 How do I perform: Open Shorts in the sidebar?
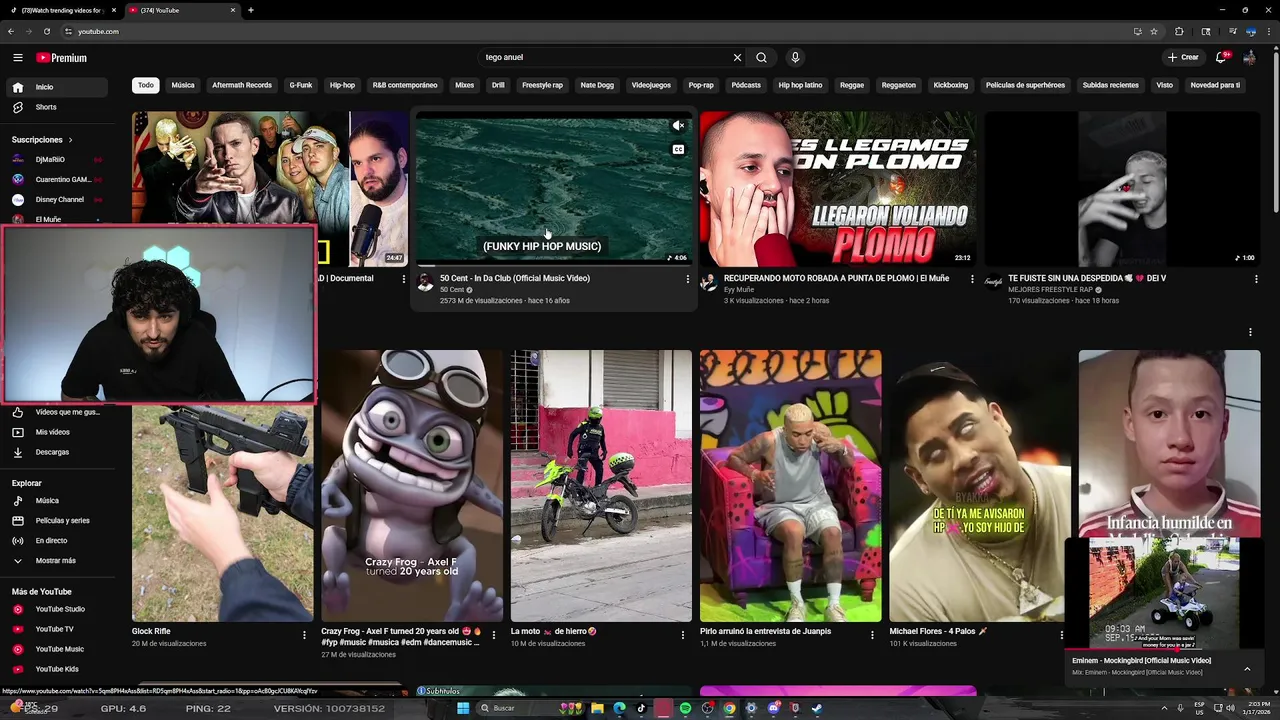(x=58, y=107)
